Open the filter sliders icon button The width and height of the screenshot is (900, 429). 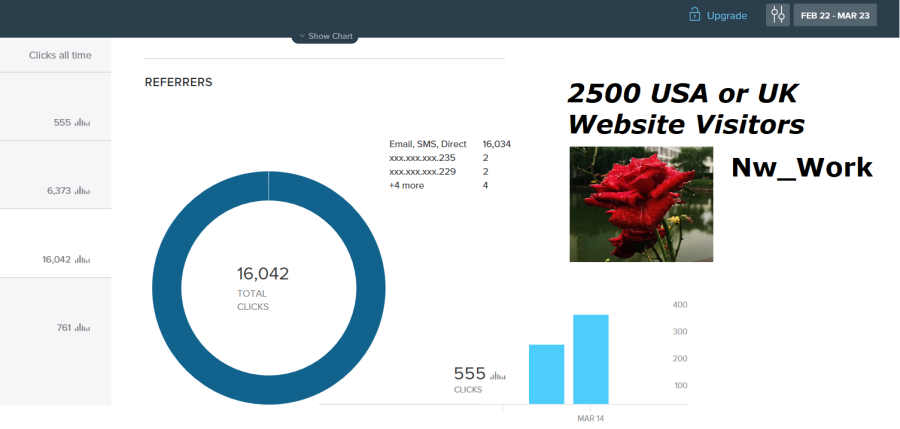click(x=778, y=15)
